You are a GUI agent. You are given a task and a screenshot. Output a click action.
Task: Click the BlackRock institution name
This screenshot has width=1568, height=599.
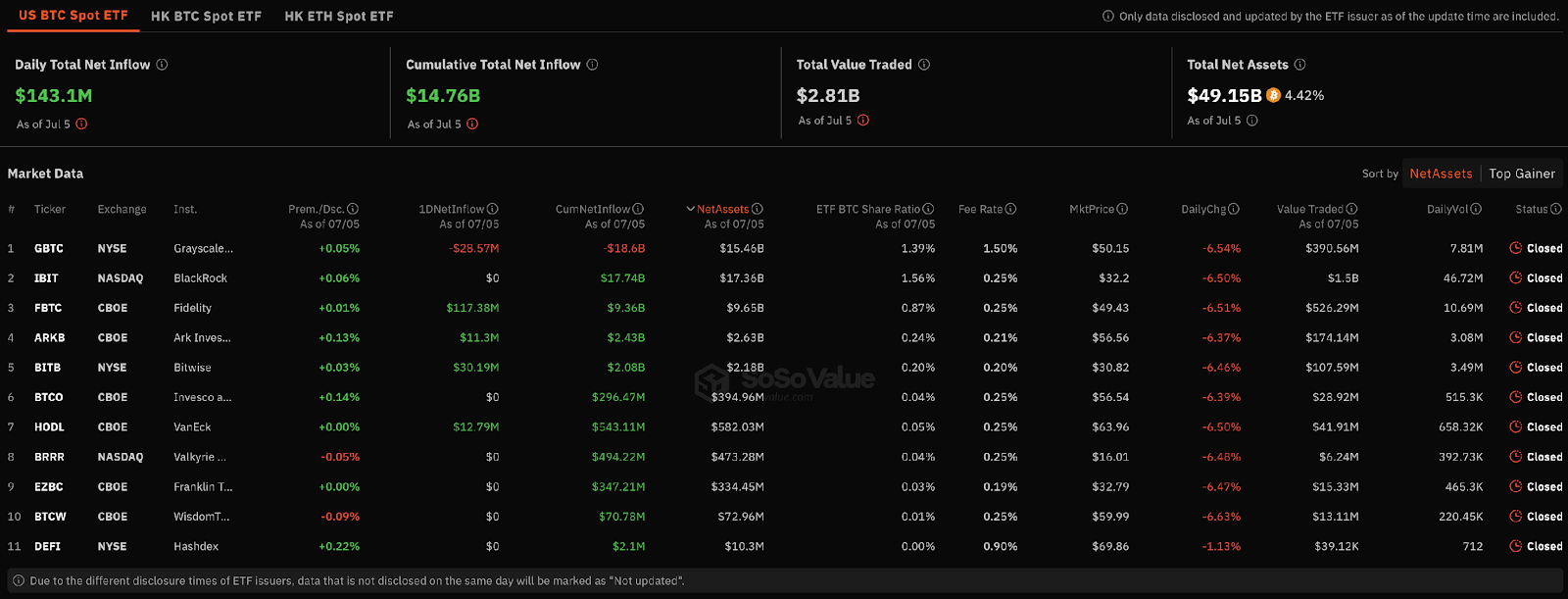(x=200, y=278)
